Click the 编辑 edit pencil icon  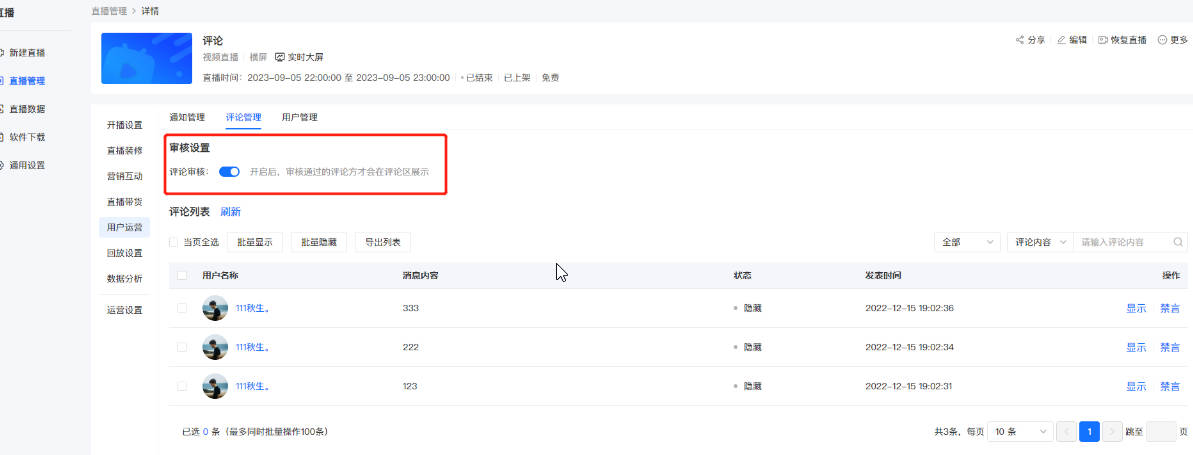(1061, 40)
